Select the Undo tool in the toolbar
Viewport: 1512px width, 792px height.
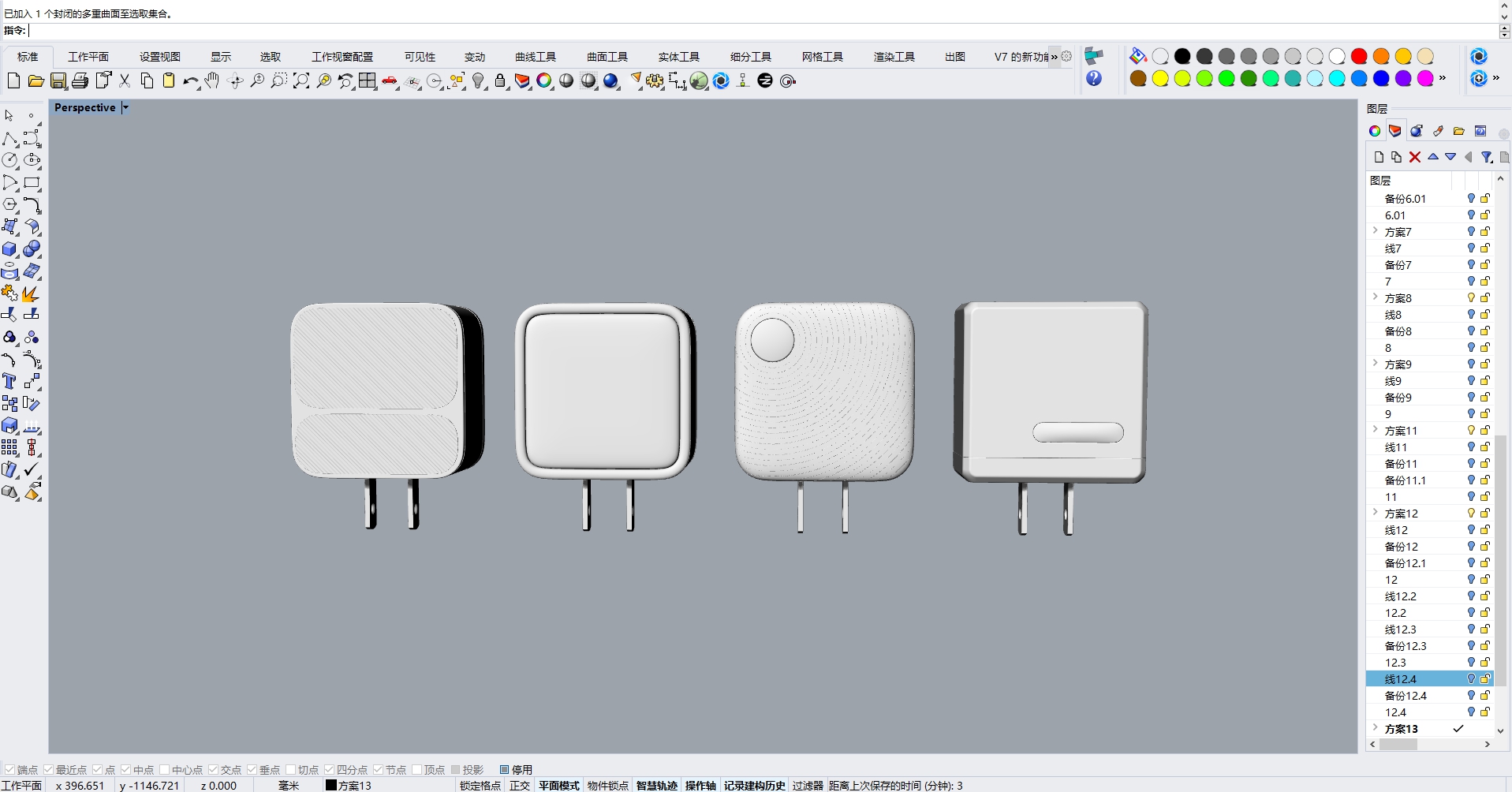(190, 80)
